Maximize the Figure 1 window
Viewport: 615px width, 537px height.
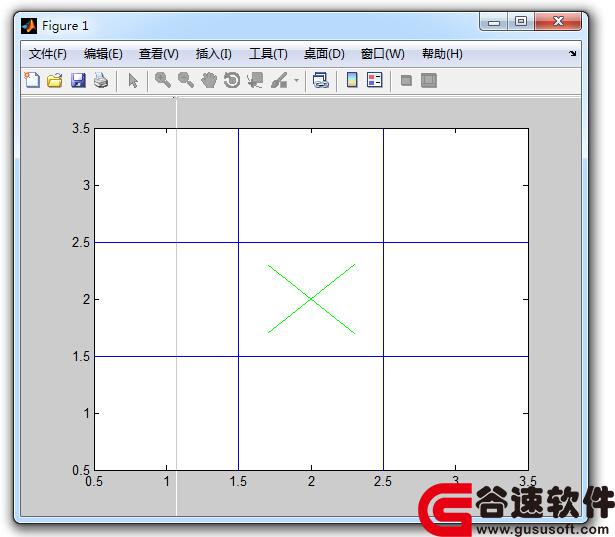(x=521, y=22)
